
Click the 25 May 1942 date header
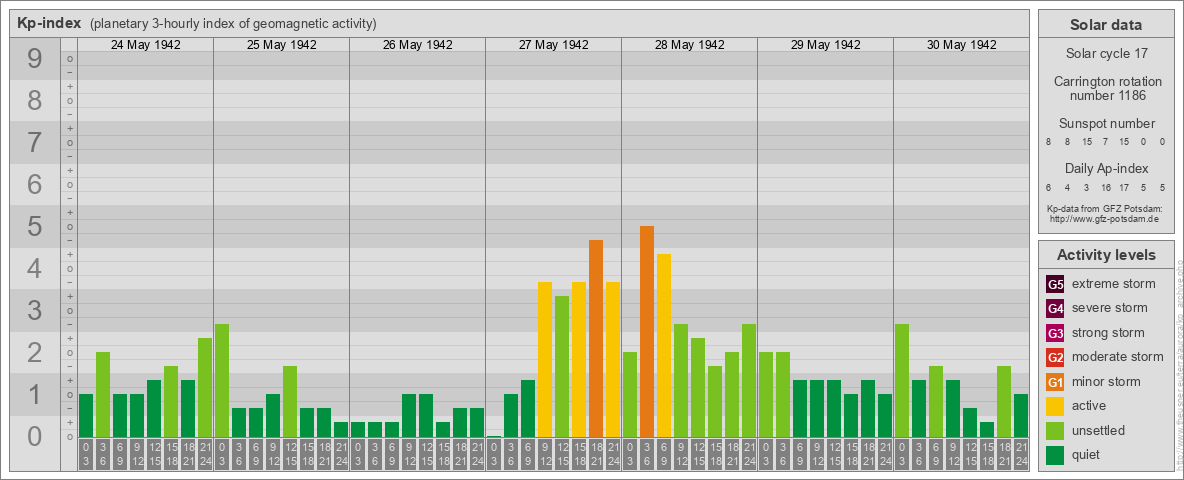[x=282, y=45]
